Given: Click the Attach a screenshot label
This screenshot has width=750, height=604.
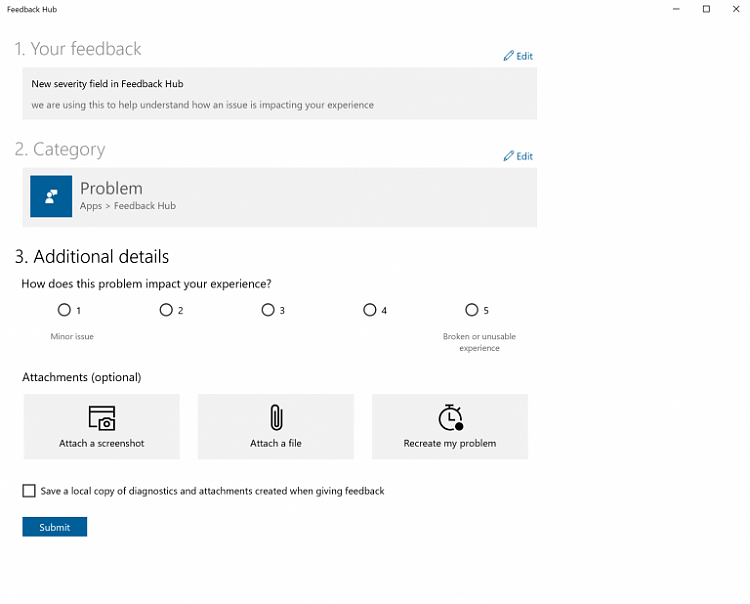Looking at the screenshot, I should pyautogui.click(x=101, y=443).
